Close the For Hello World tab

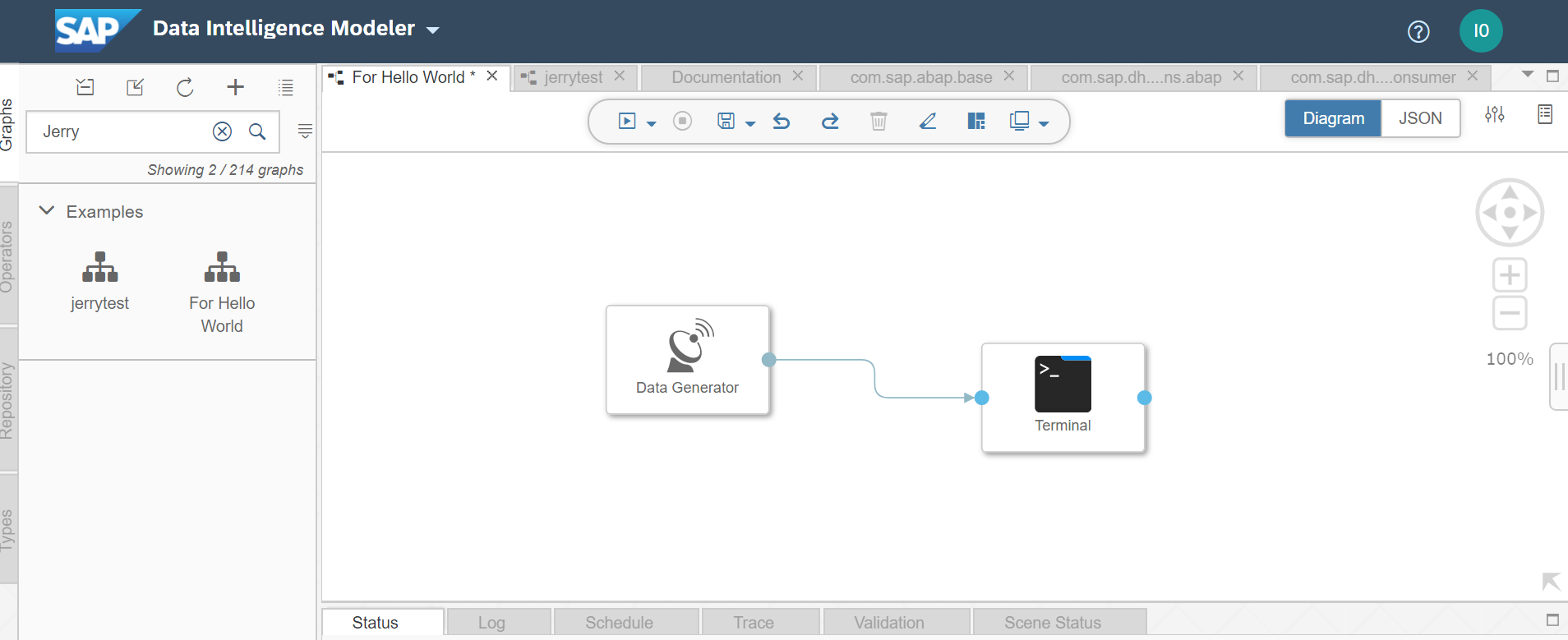(492, 76)
